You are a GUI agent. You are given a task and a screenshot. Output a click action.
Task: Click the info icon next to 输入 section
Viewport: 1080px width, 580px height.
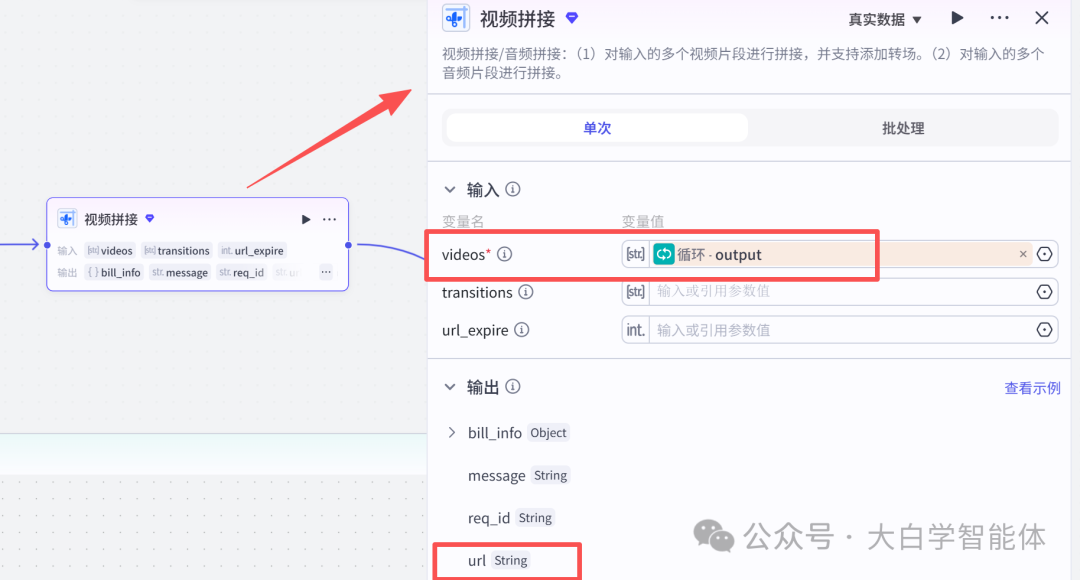pos(512,189)
